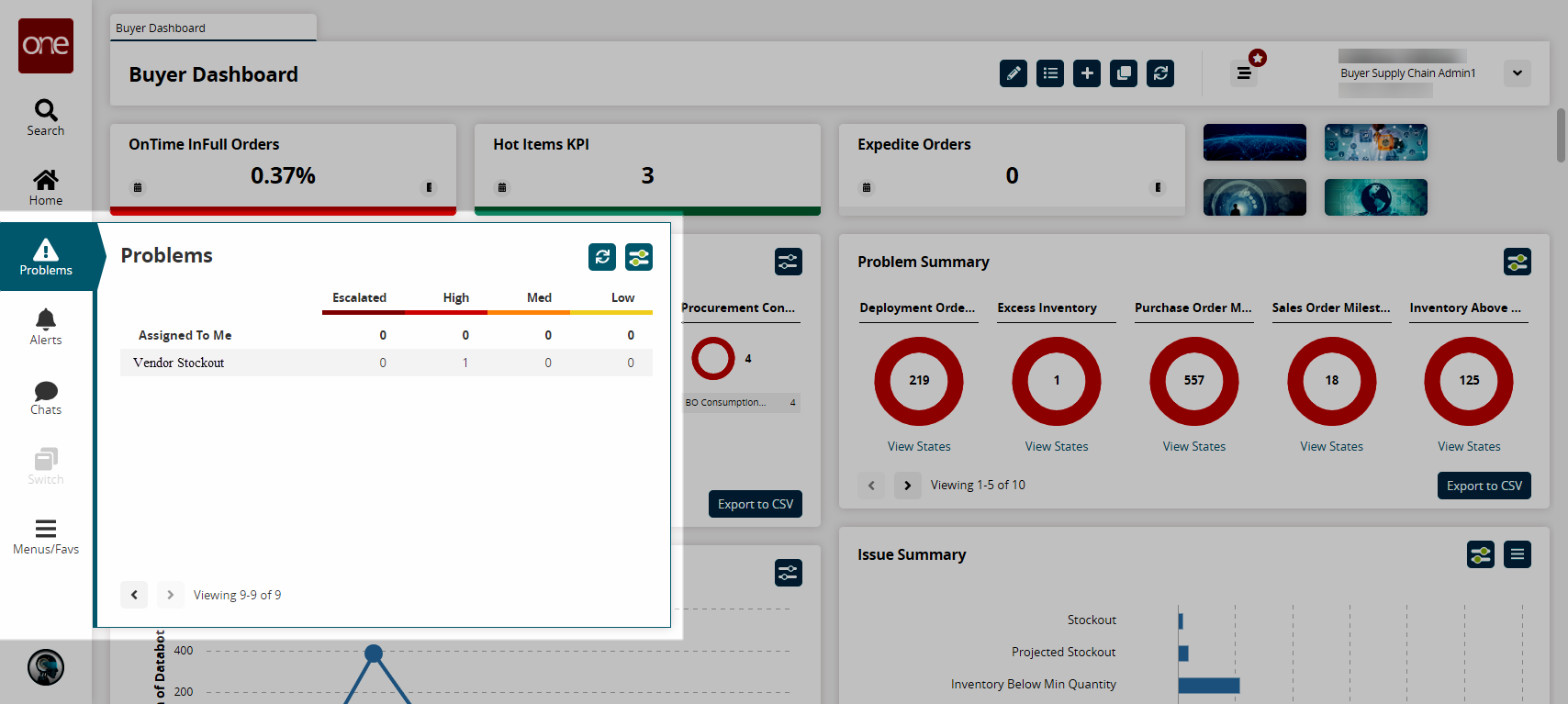This screenshot has width=1568, height=704.
Task: Click the High count 1 for Vendor Stockout
Action: click(465, 363)
